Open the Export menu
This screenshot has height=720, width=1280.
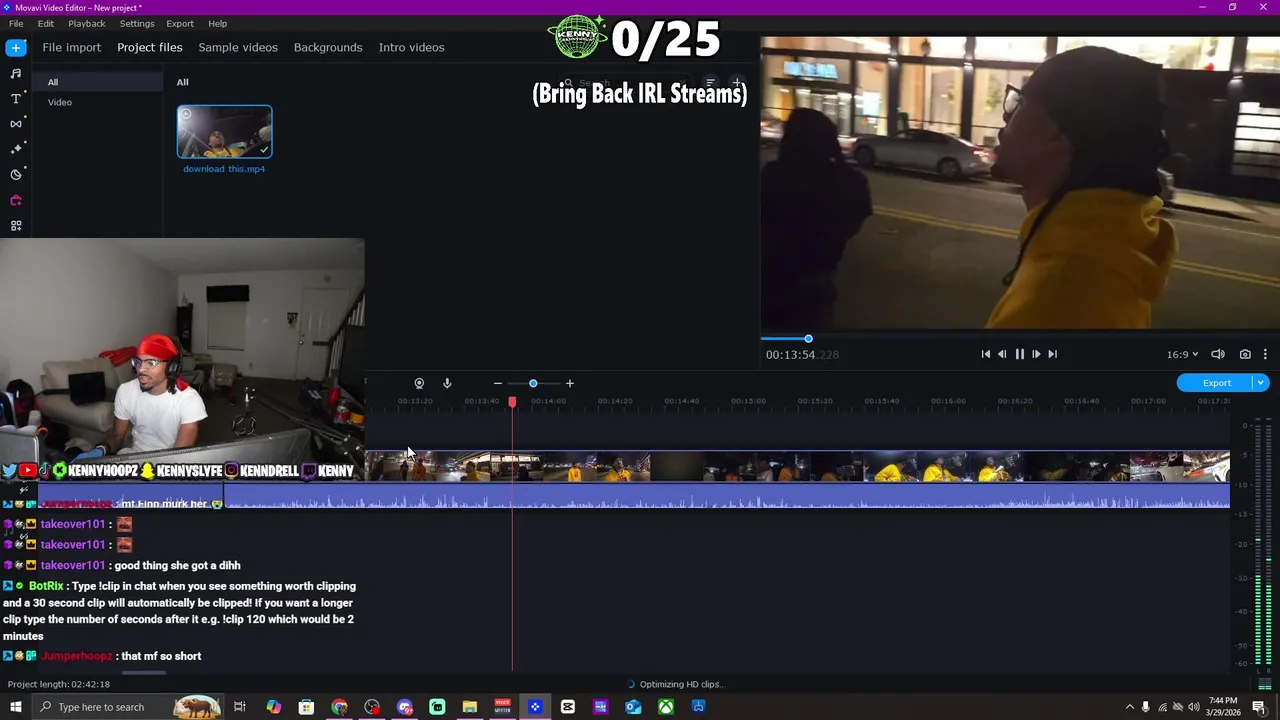click(180, 23)
